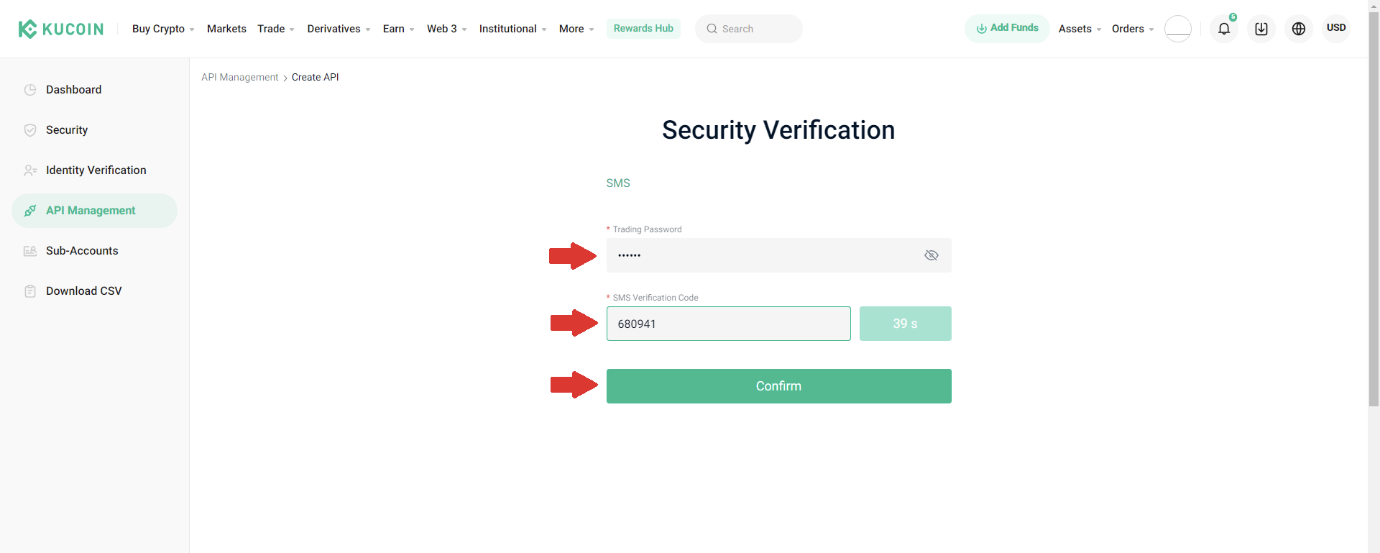Click the API Management breadcrumb link
Image resolution: width=1380 pixels, height=553 pixels.
240,77
